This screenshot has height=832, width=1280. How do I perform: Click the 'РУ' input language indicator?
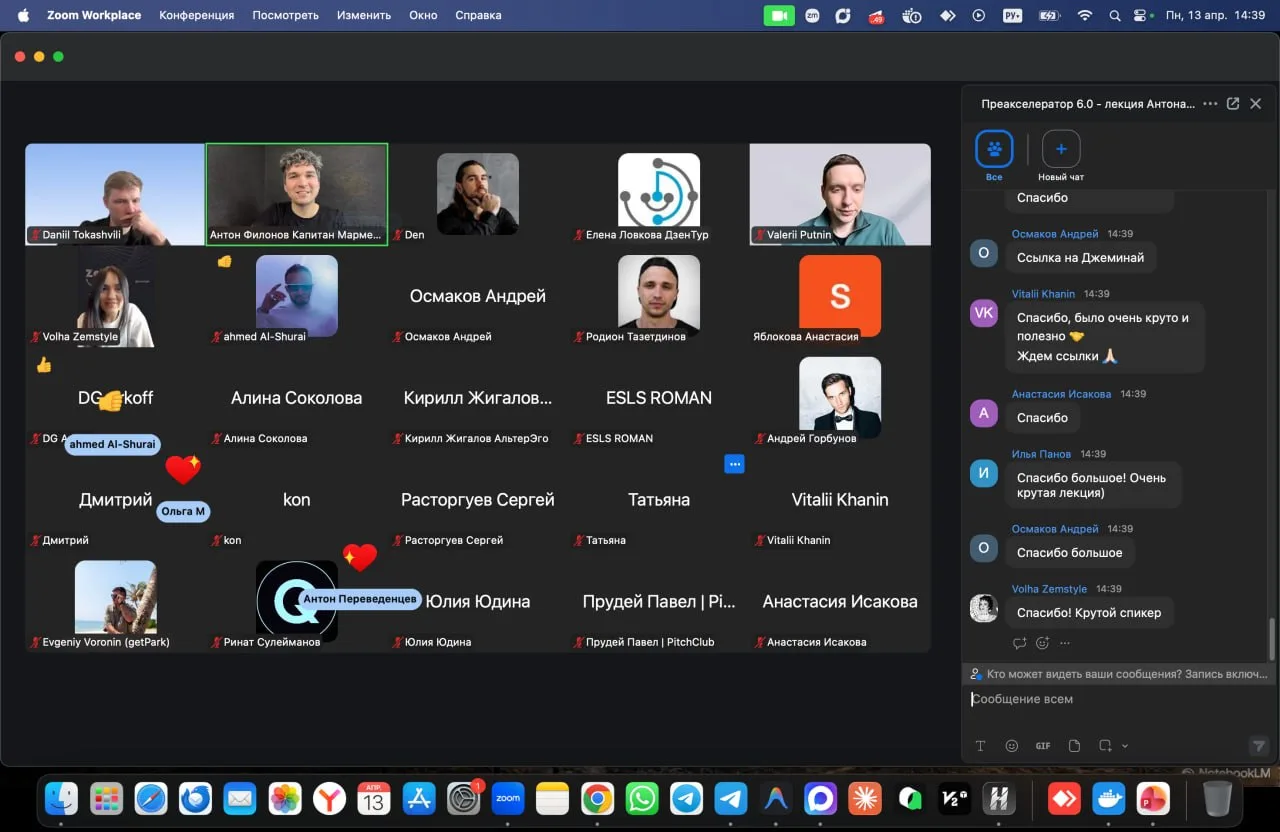(x=1012, y=15)
